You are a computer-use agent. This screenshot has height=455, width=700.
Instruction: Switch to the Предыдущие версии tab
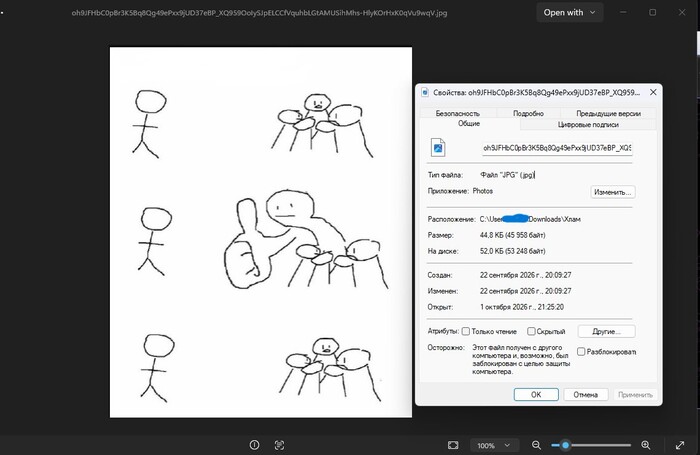pyautogui.click(x=608, y=113)
